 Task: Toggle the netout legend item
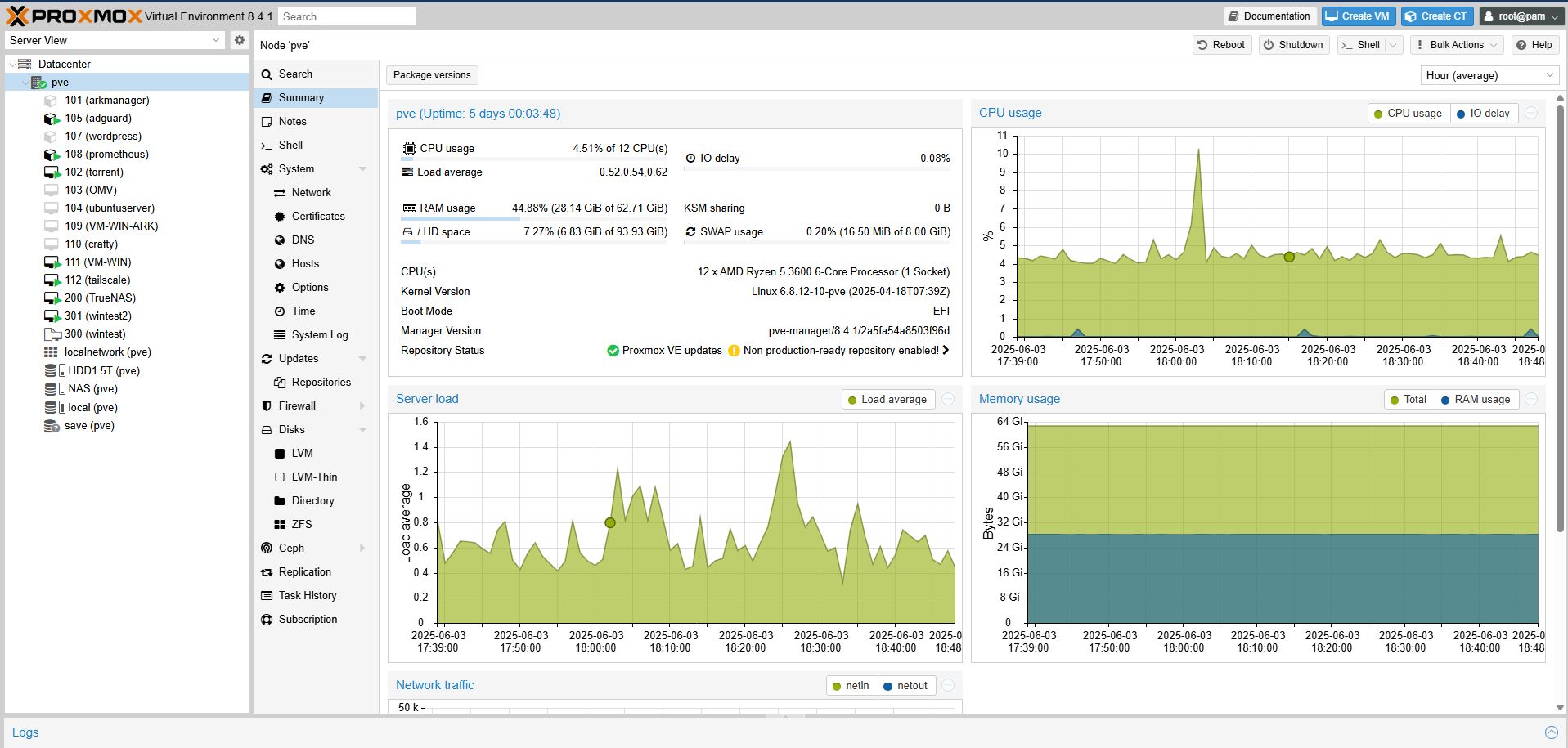906,686
